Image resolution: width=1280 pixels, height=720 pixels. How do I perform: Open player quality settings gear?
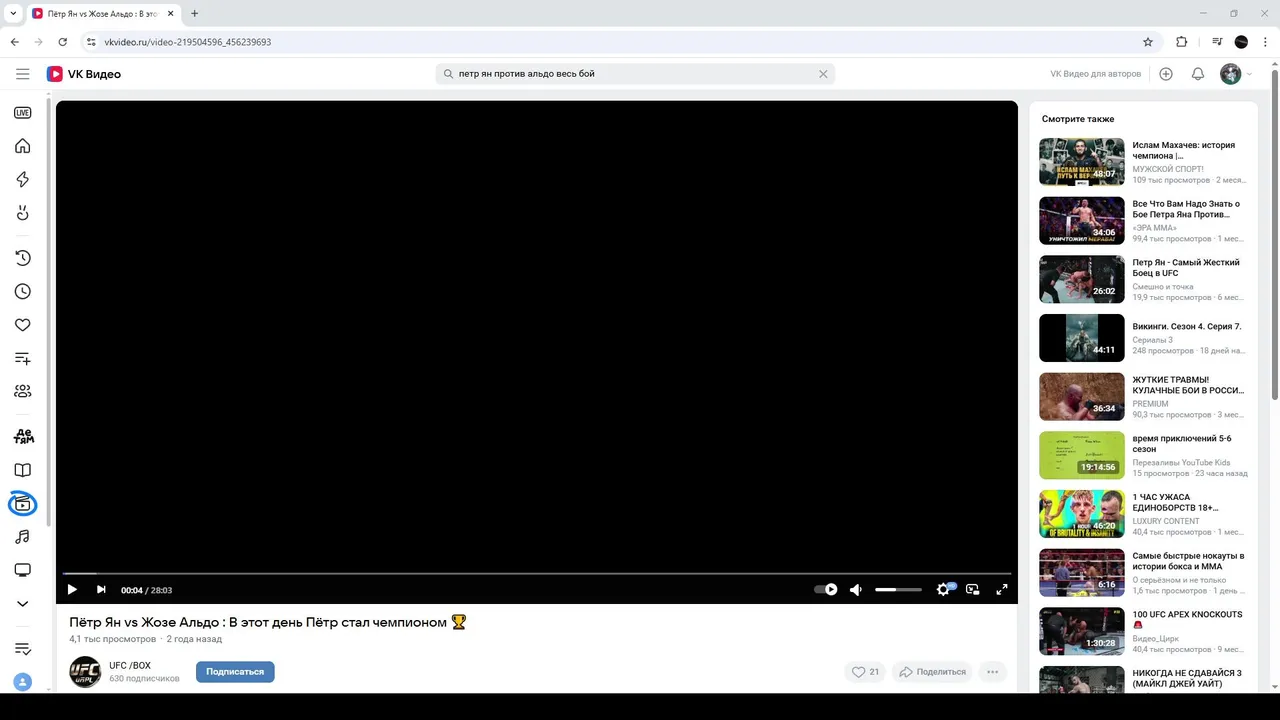click(x=944, y=590)
